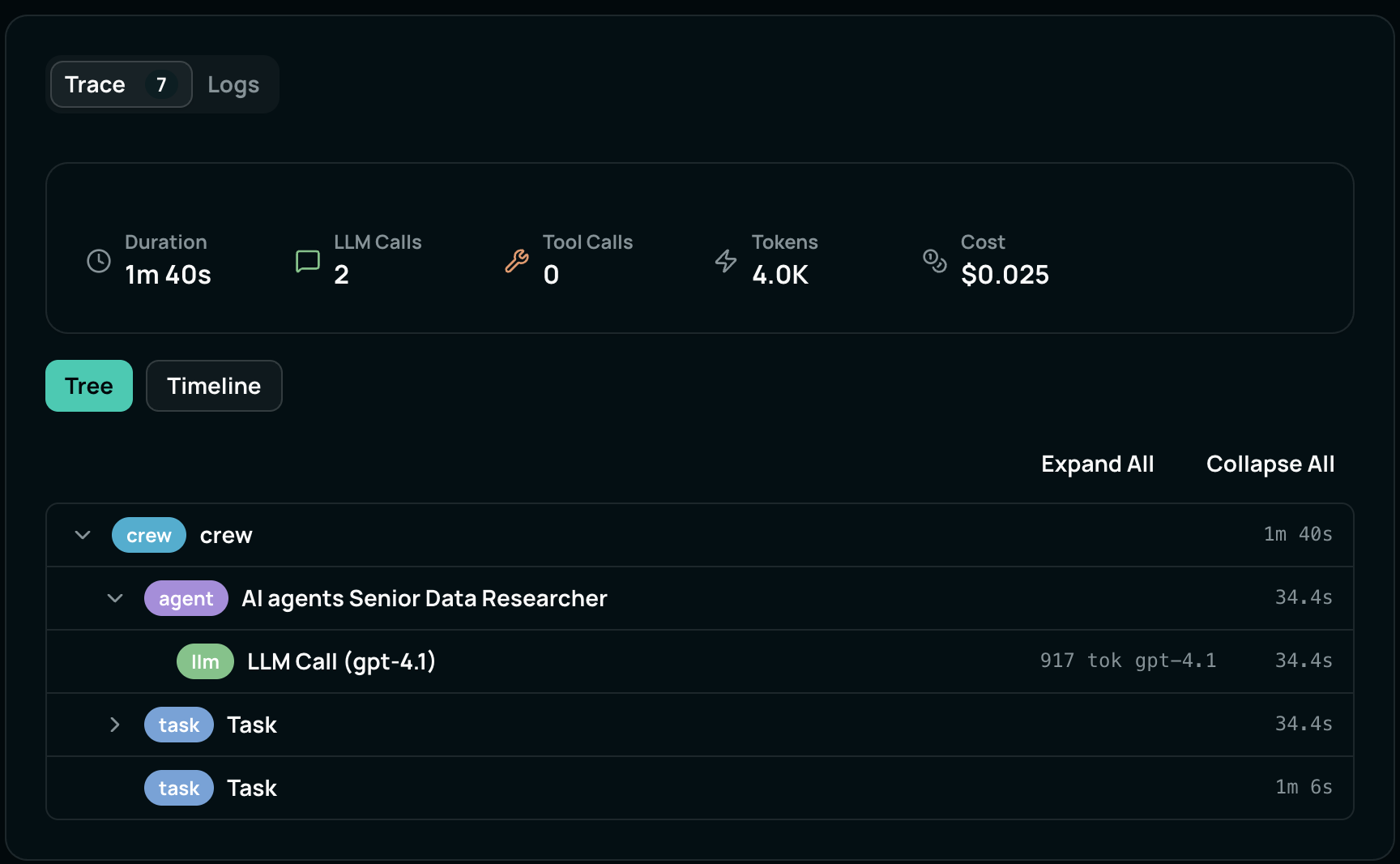Click the clock icon beside Duration
Image resolution: width=1400 pixels, height=864 pixels.
pyautogui.click(x=98, y=261)
